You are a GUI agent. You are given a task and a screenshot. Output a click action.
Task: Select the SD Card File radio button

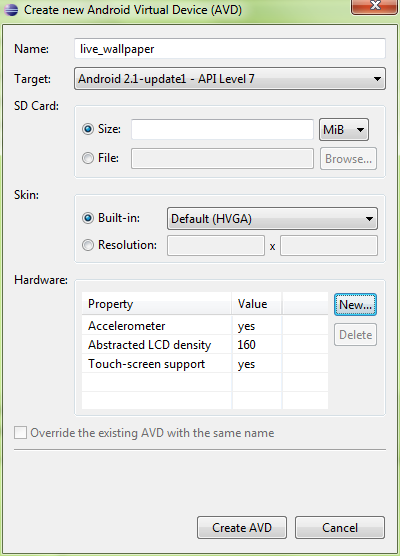88,158
